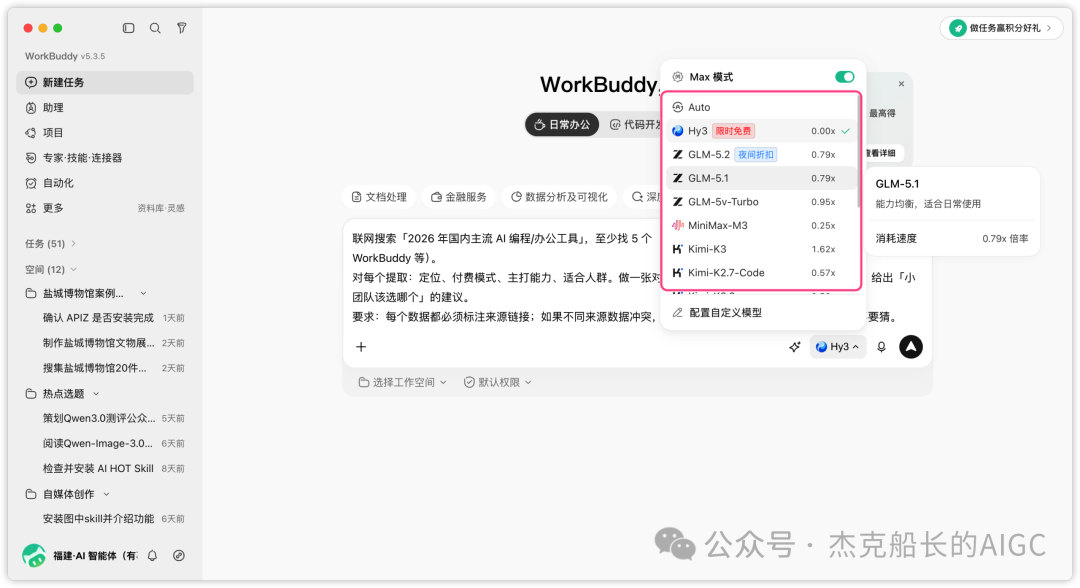Select the GLM-5v-Turbo model
This screenshot has width=1080, height=588.
761,202
